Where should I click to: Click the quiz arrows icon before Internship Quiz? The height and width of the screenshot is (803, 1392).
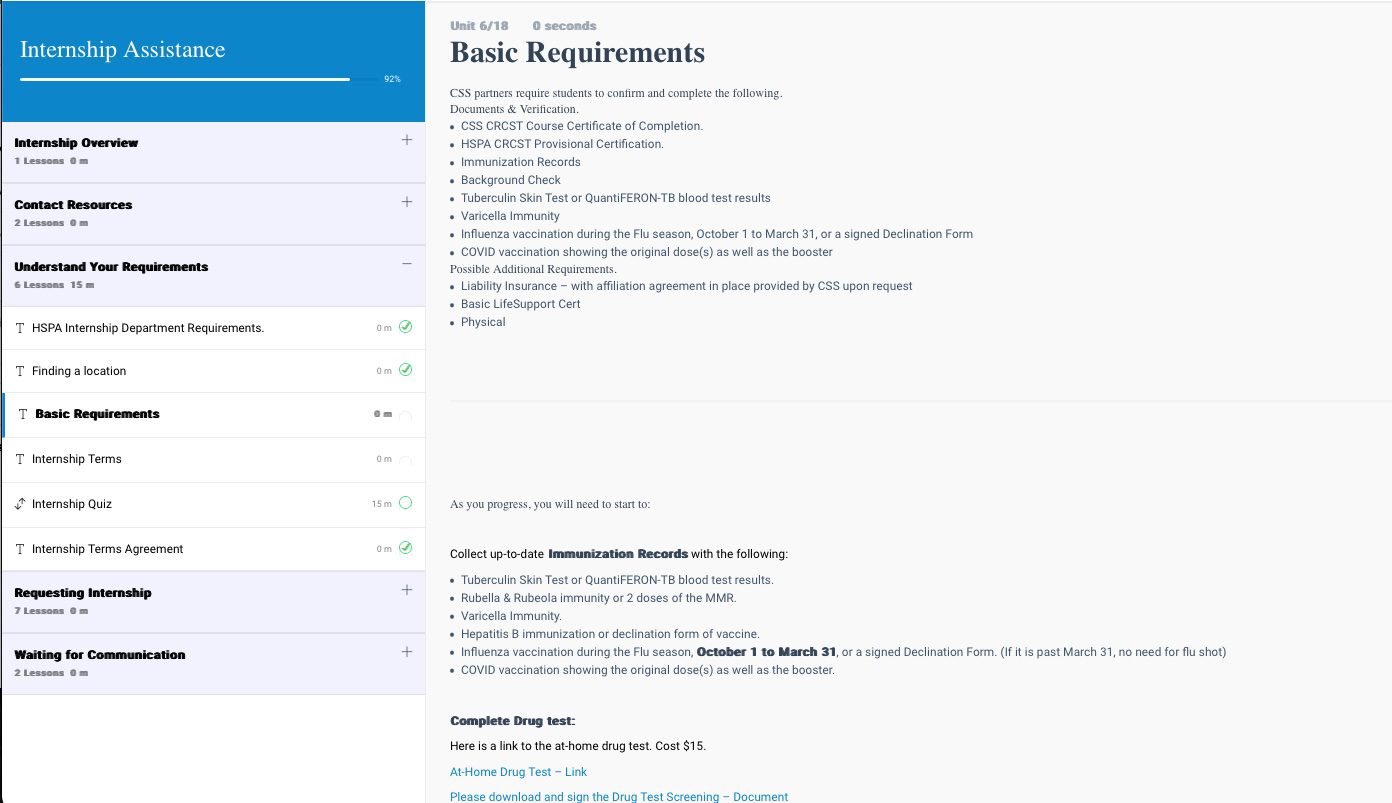[x=20, y=504]
